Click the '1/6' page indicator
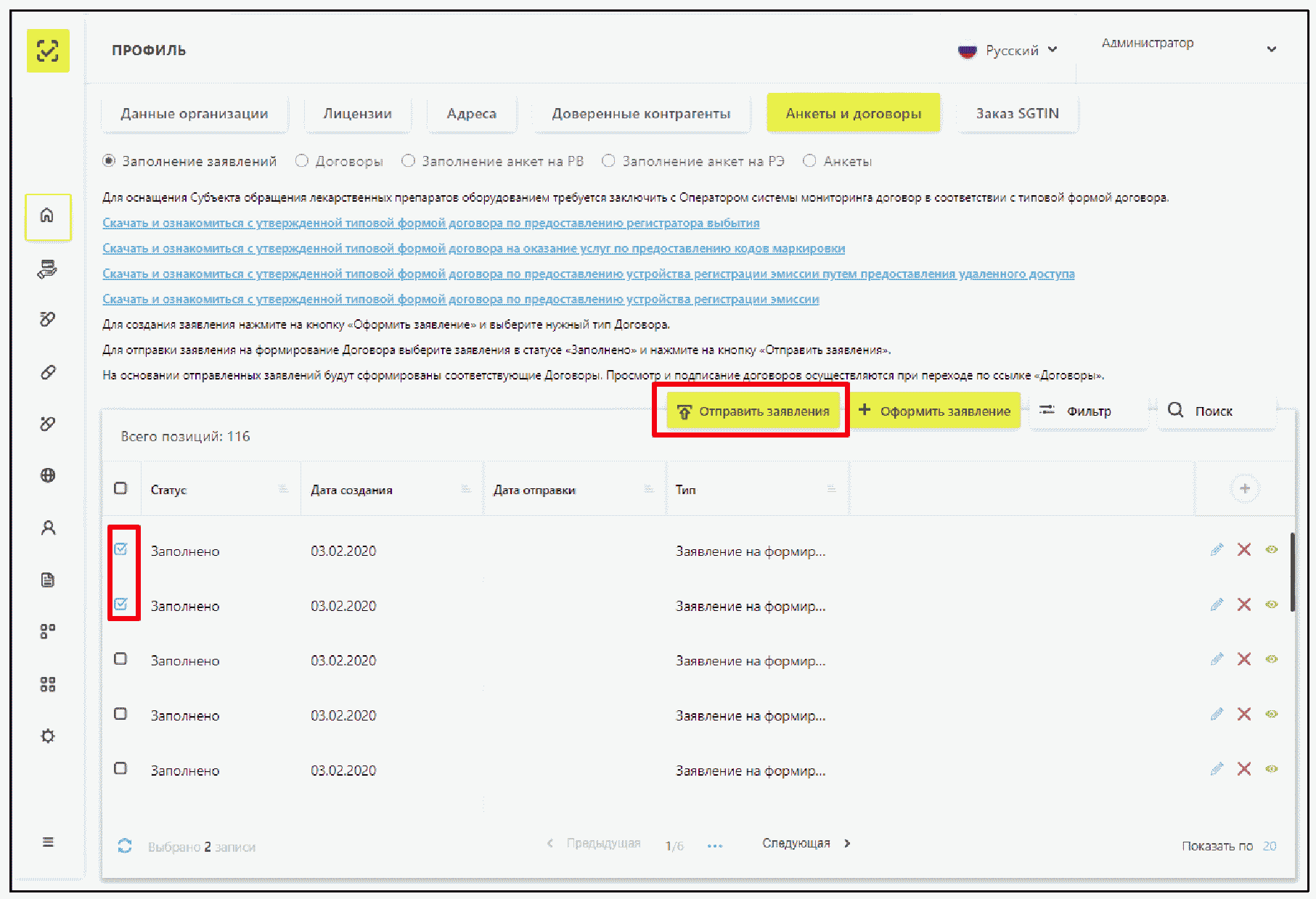The width and height of the screenshot is (1316, 899). point(674,846)
